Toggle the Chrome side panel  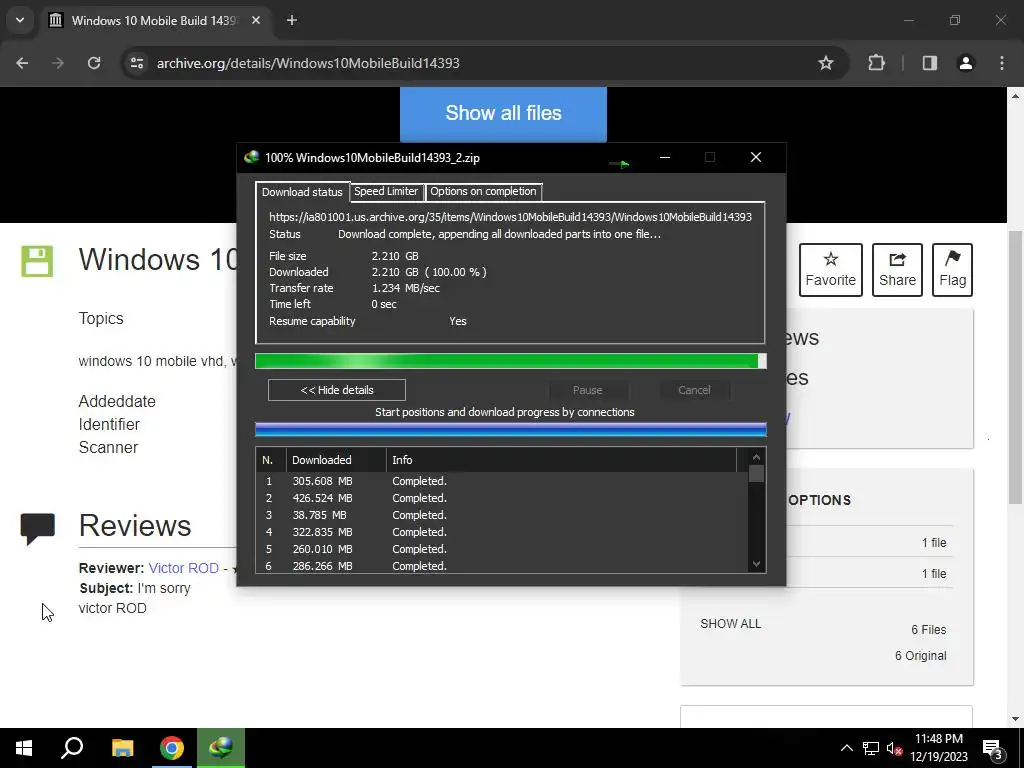(929, 63)
